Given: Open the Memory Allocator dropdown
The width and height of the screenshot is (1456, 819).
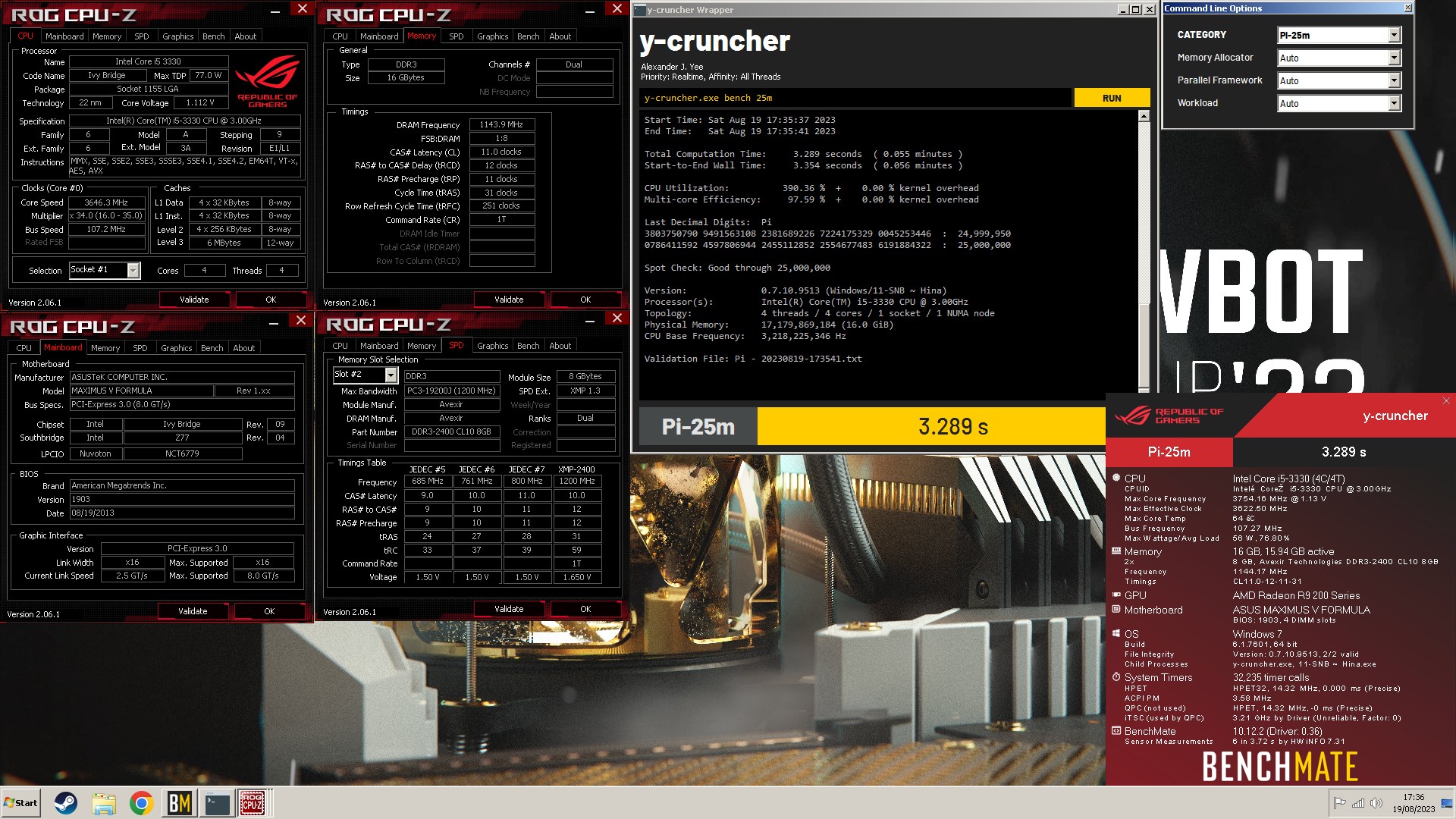Looking at the screenshot, I should pyautogui.click(x=1394, y=58).
